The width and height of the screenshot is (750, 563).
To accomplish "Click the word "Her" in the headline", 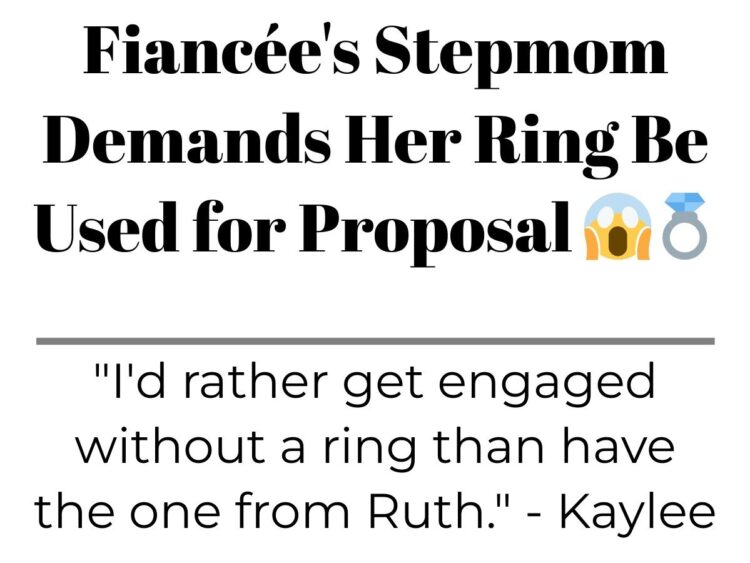I will 402,137.
